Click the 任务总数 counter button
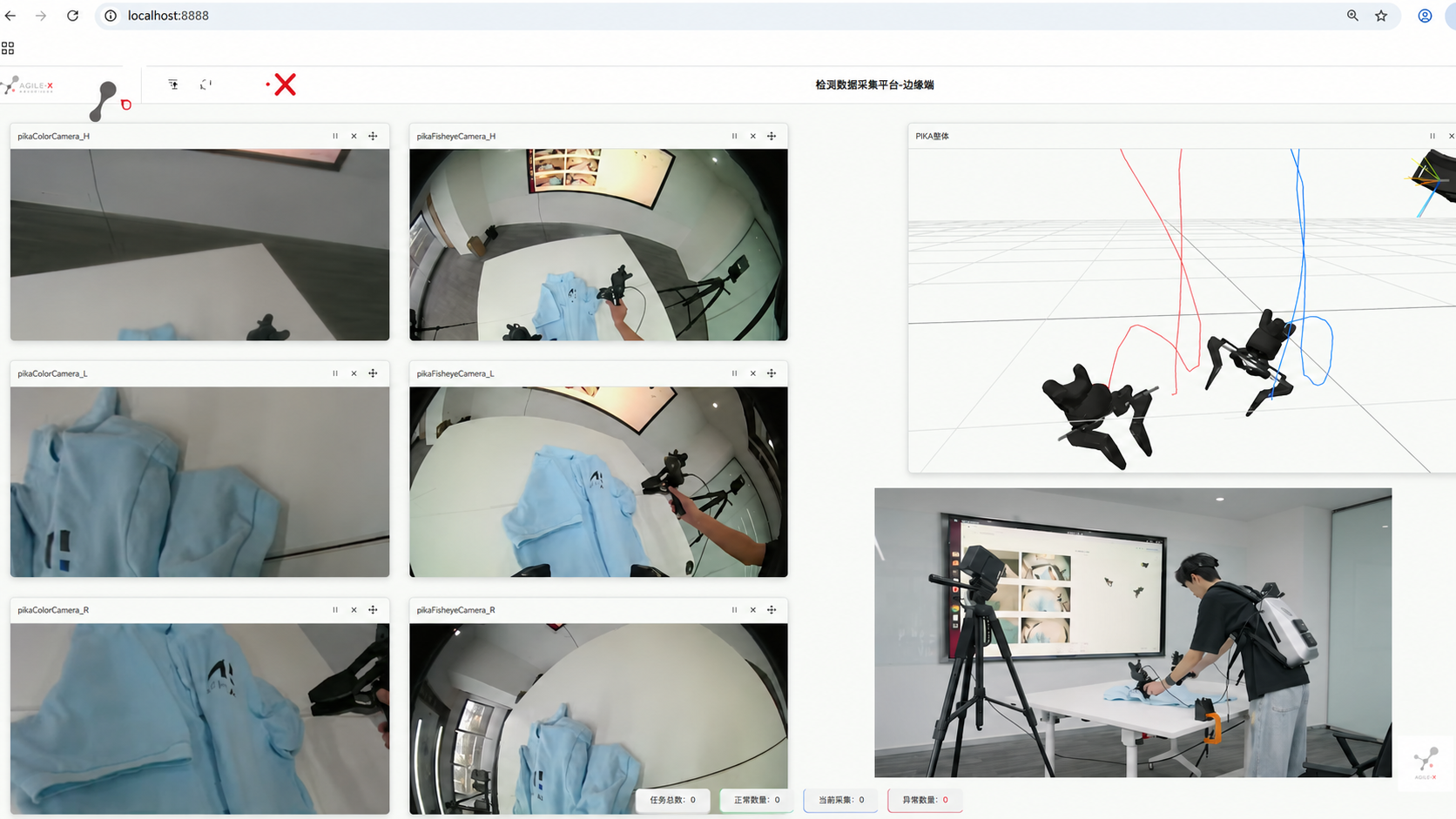 (x=672, y=800)
